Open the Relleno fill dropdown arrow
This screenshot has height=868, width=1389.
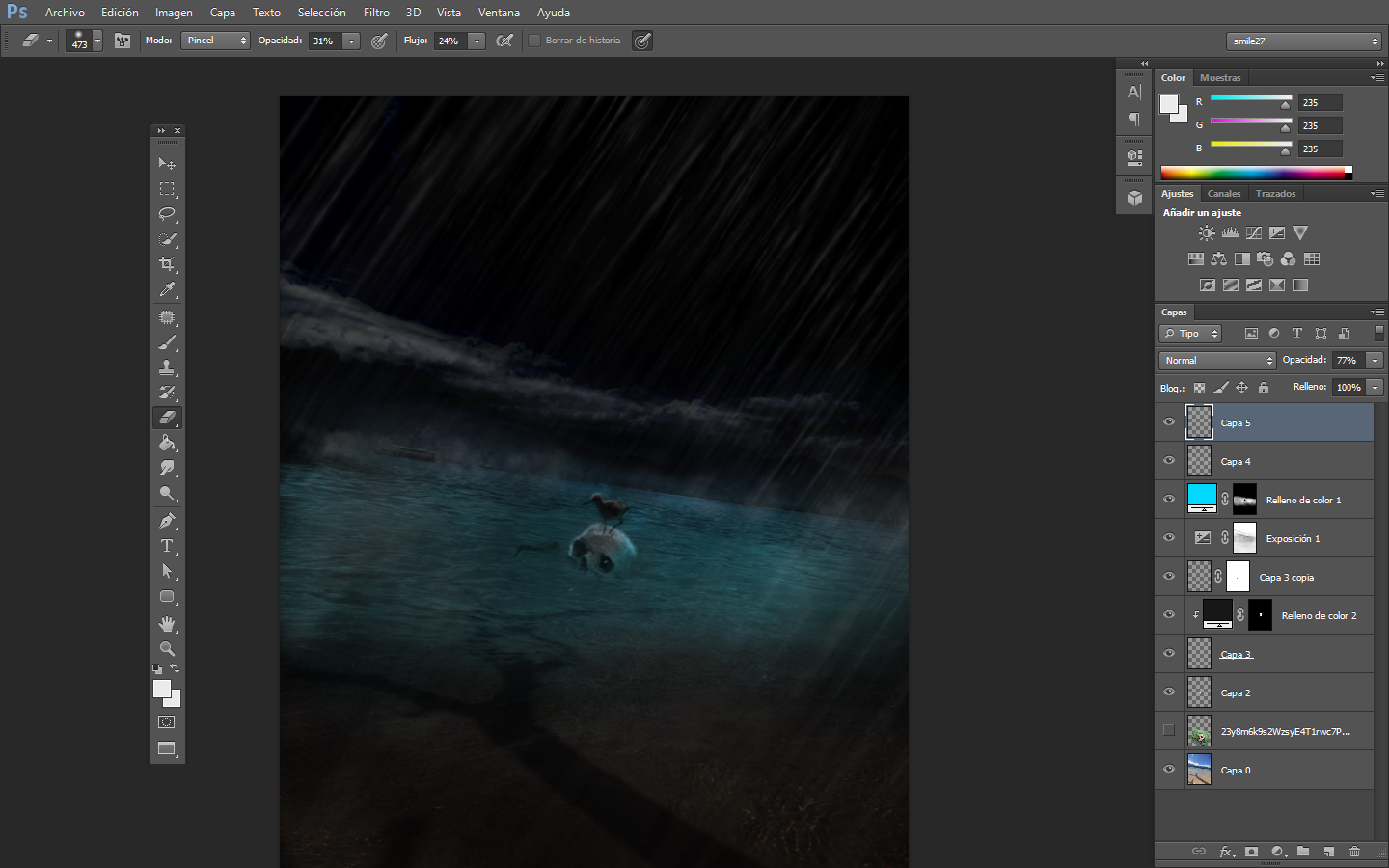pyautogui.click(x=1375, y=387)
